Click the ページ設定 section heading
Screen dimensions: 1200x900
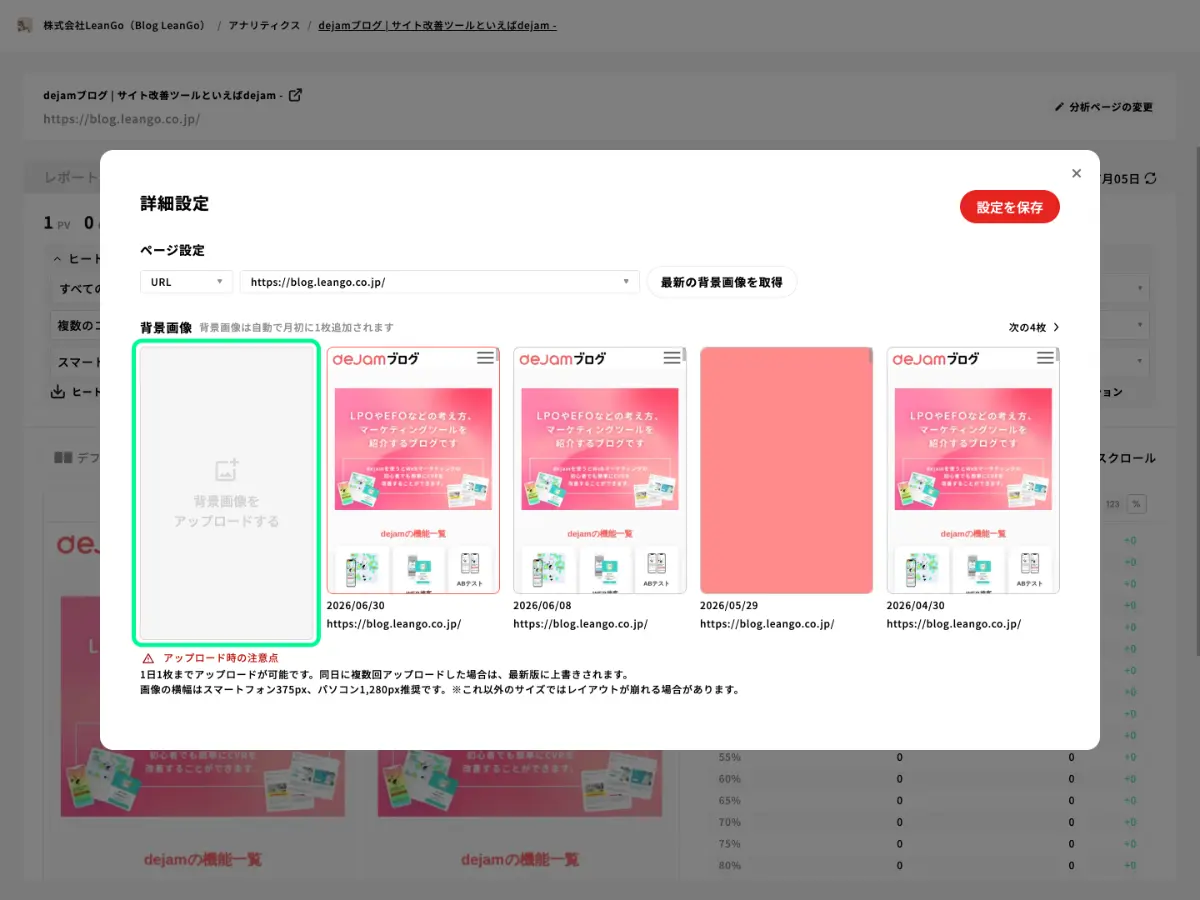172,250
